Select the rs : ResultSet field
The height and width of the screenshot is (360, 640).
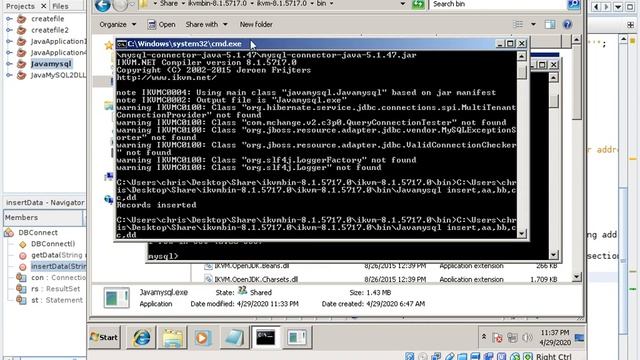click(x=56, y=289)
